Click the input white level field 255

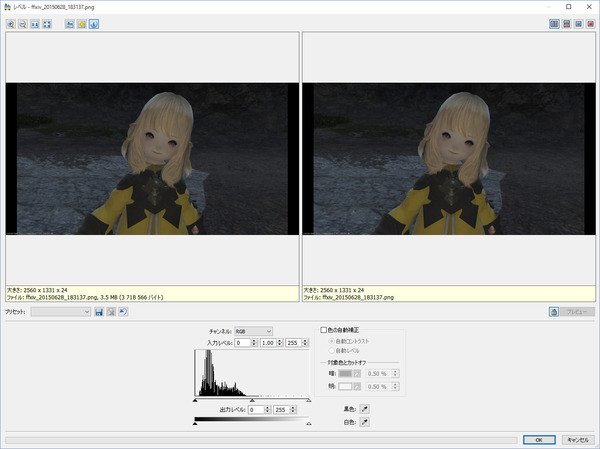293,343
